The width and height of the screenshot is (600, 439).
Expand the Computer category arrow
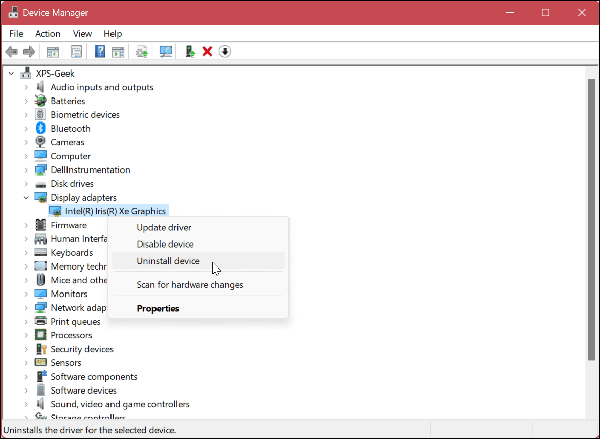tap(26, 156)
